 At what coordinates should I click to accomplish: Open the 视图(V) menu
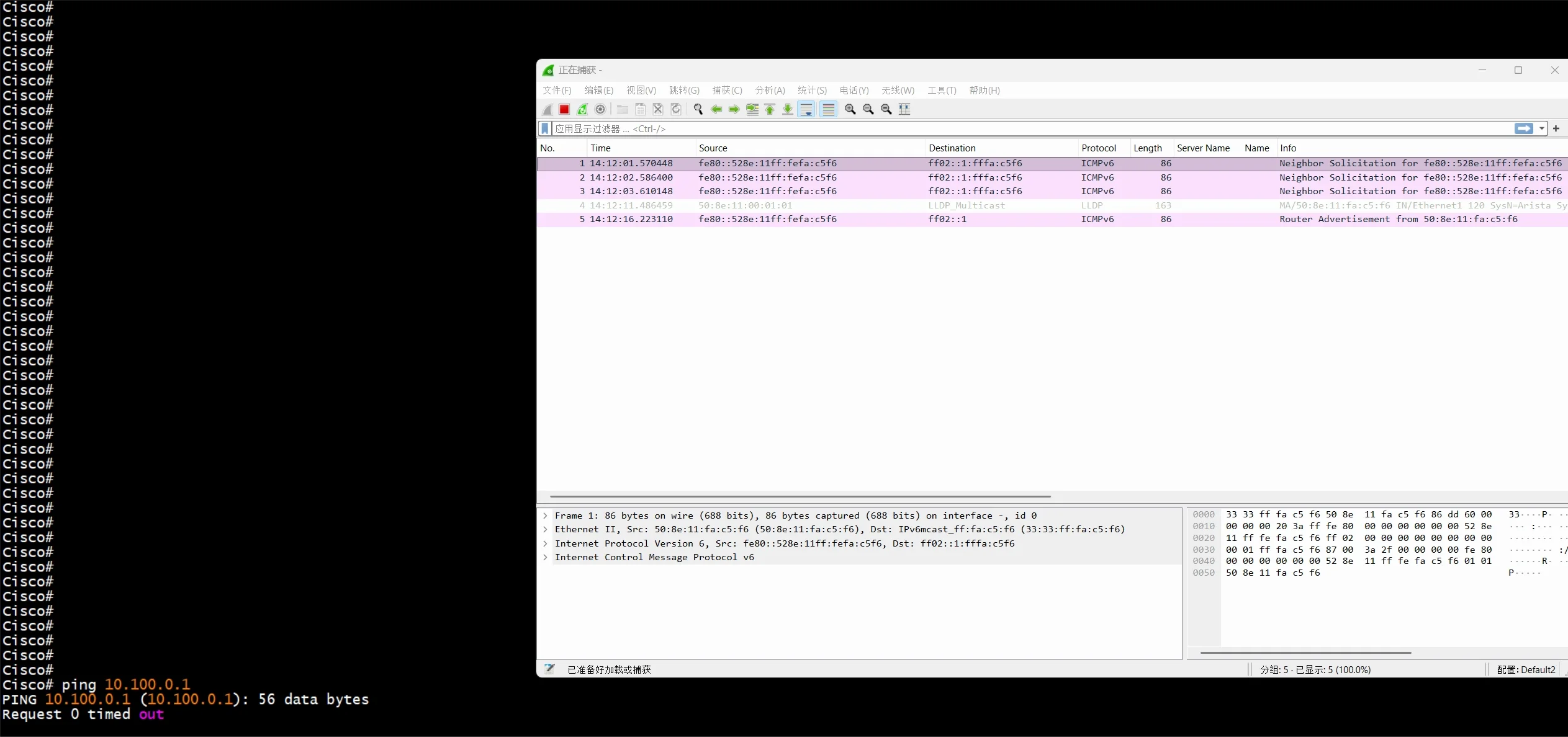641,91
